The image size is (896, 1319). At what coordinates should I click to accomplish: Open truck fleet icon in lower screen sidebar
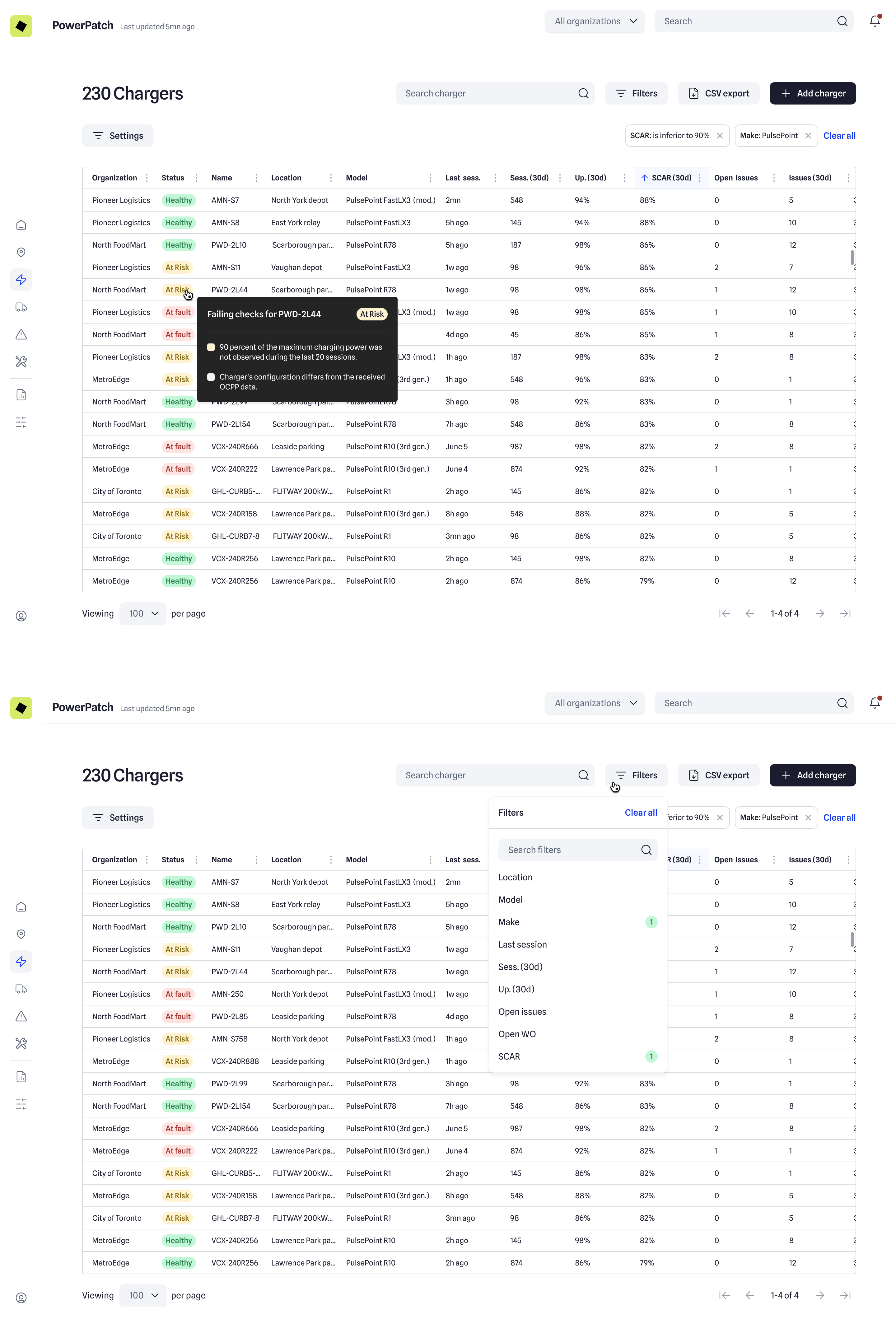click(21, 989)
